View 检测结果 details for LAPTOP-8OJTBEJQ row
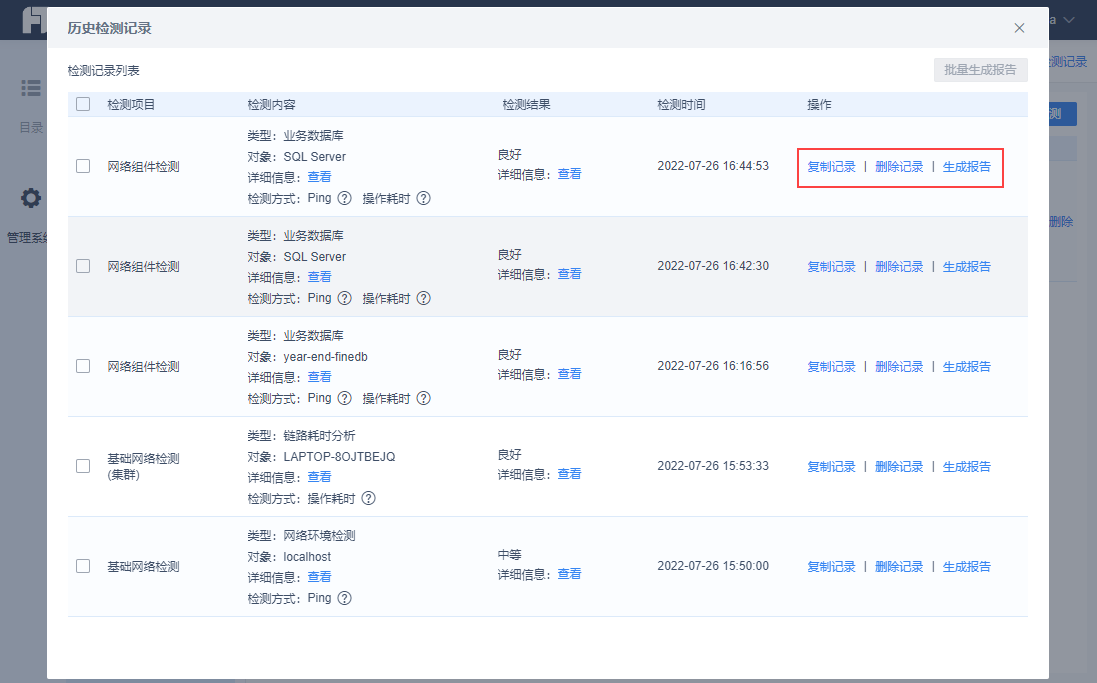This screenshot has width=1097, height=683. pos(569,474)
